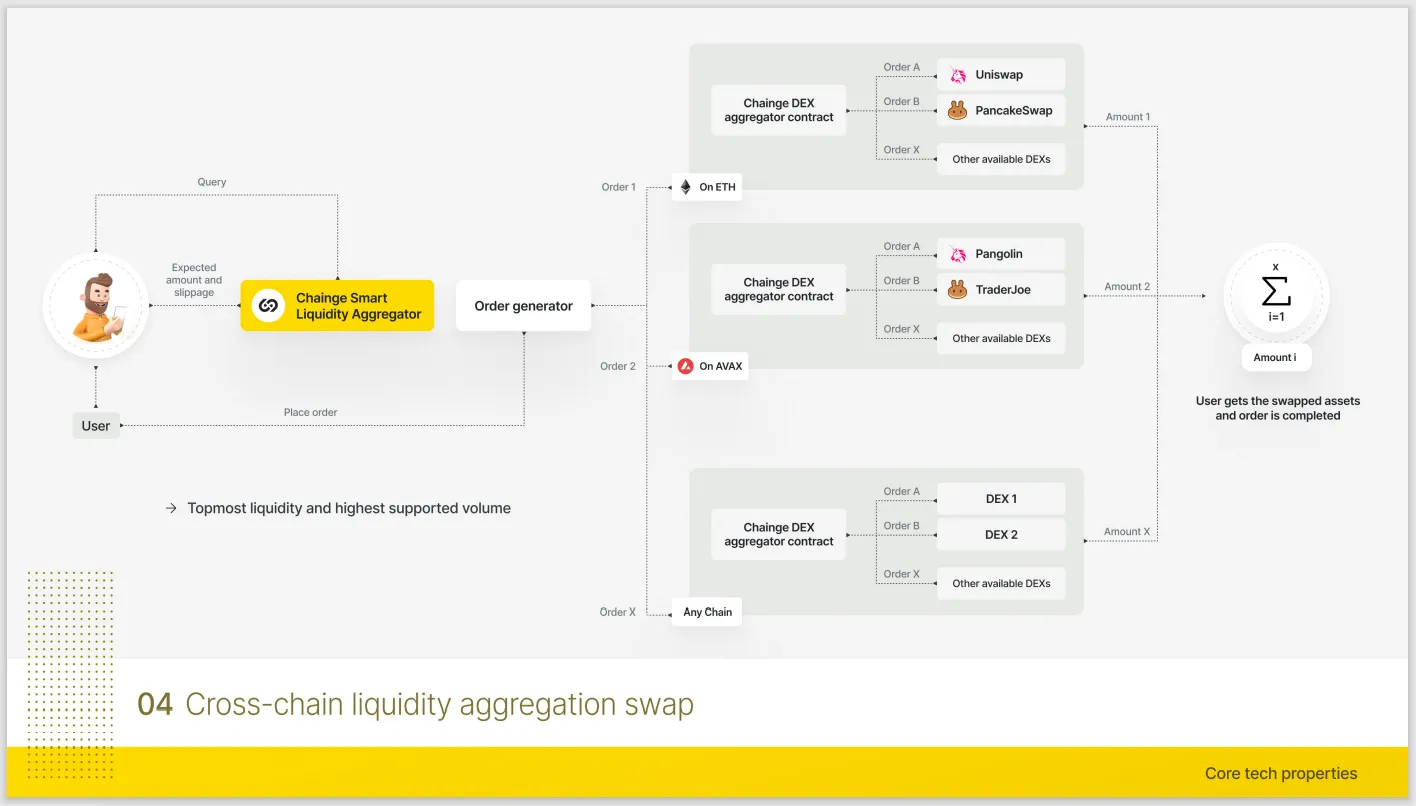
Task: Click the Expected amount and slippage text
Action: 194,280
